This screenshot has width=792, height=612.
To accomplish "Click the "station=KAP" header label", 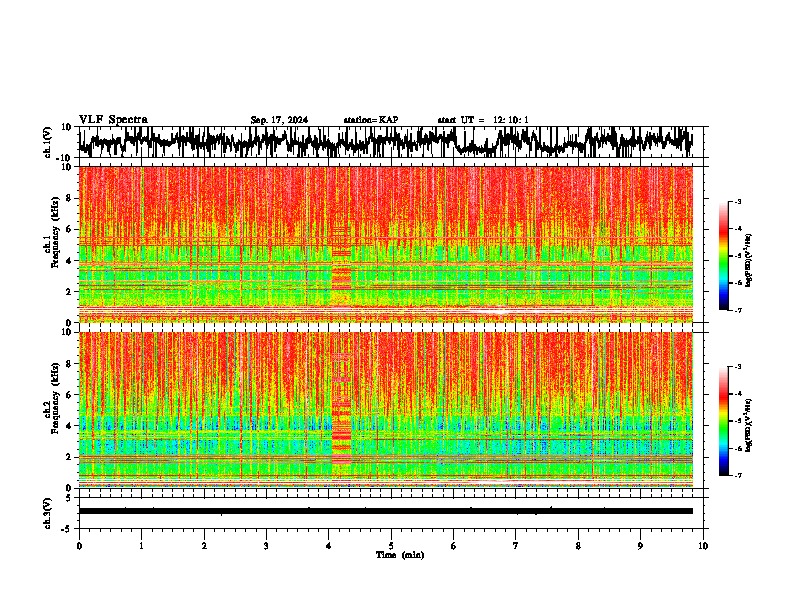I will tap(371, 120).
